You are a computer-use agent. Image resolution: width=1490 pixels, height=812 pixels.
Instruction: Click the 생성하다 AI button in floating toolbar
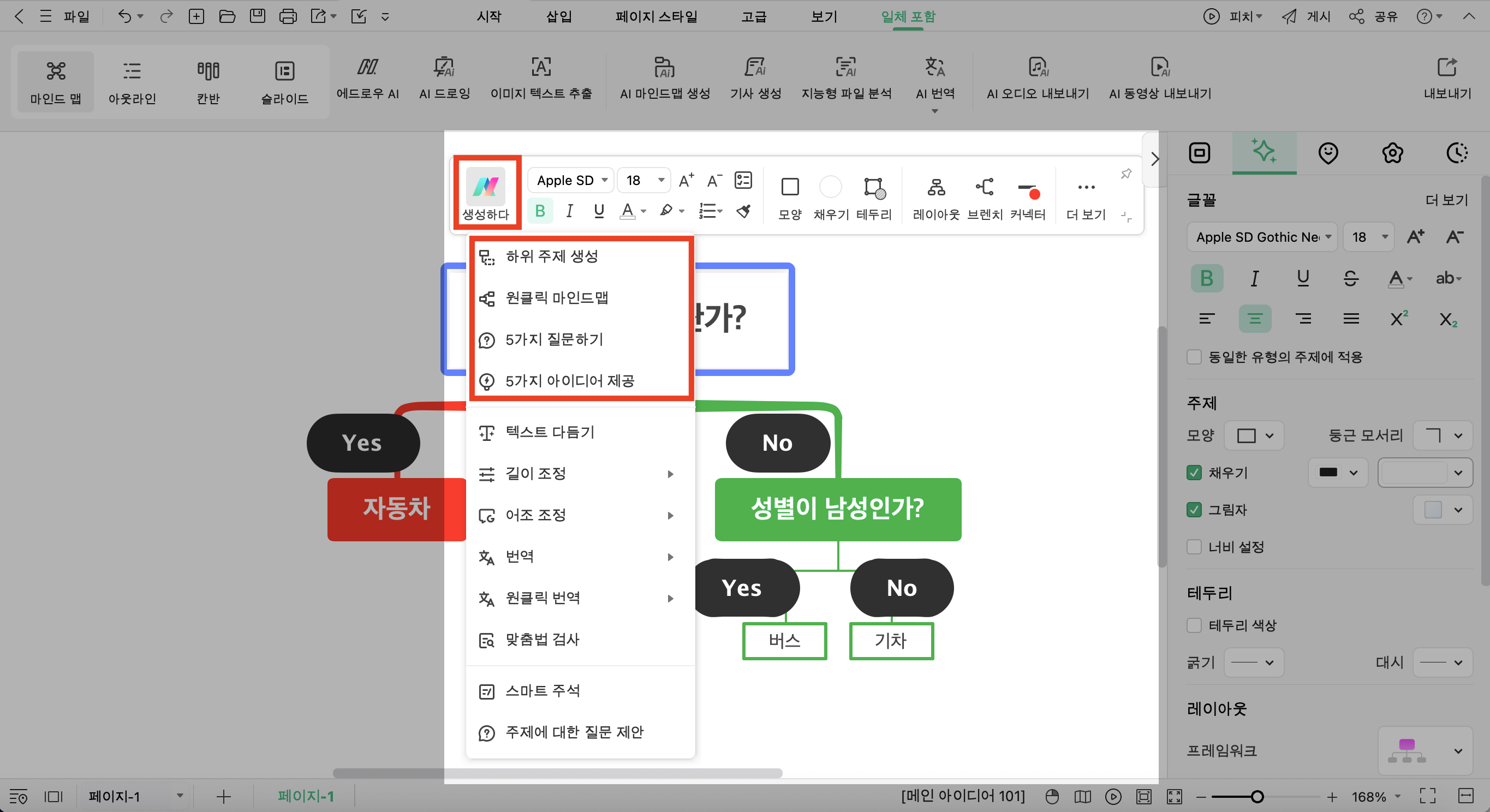coord(486,194)
